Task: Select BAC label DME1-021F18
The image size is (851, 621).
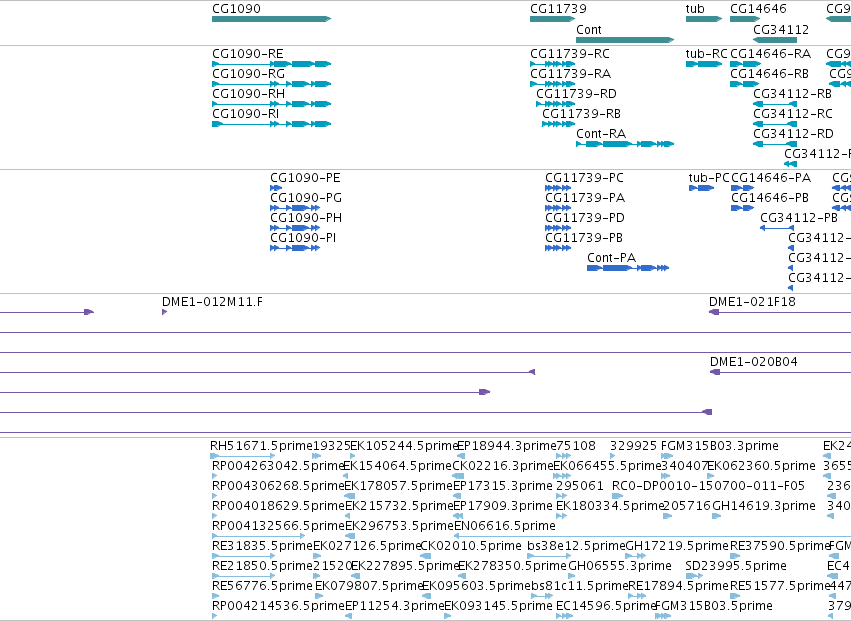Action: (752, 302)
